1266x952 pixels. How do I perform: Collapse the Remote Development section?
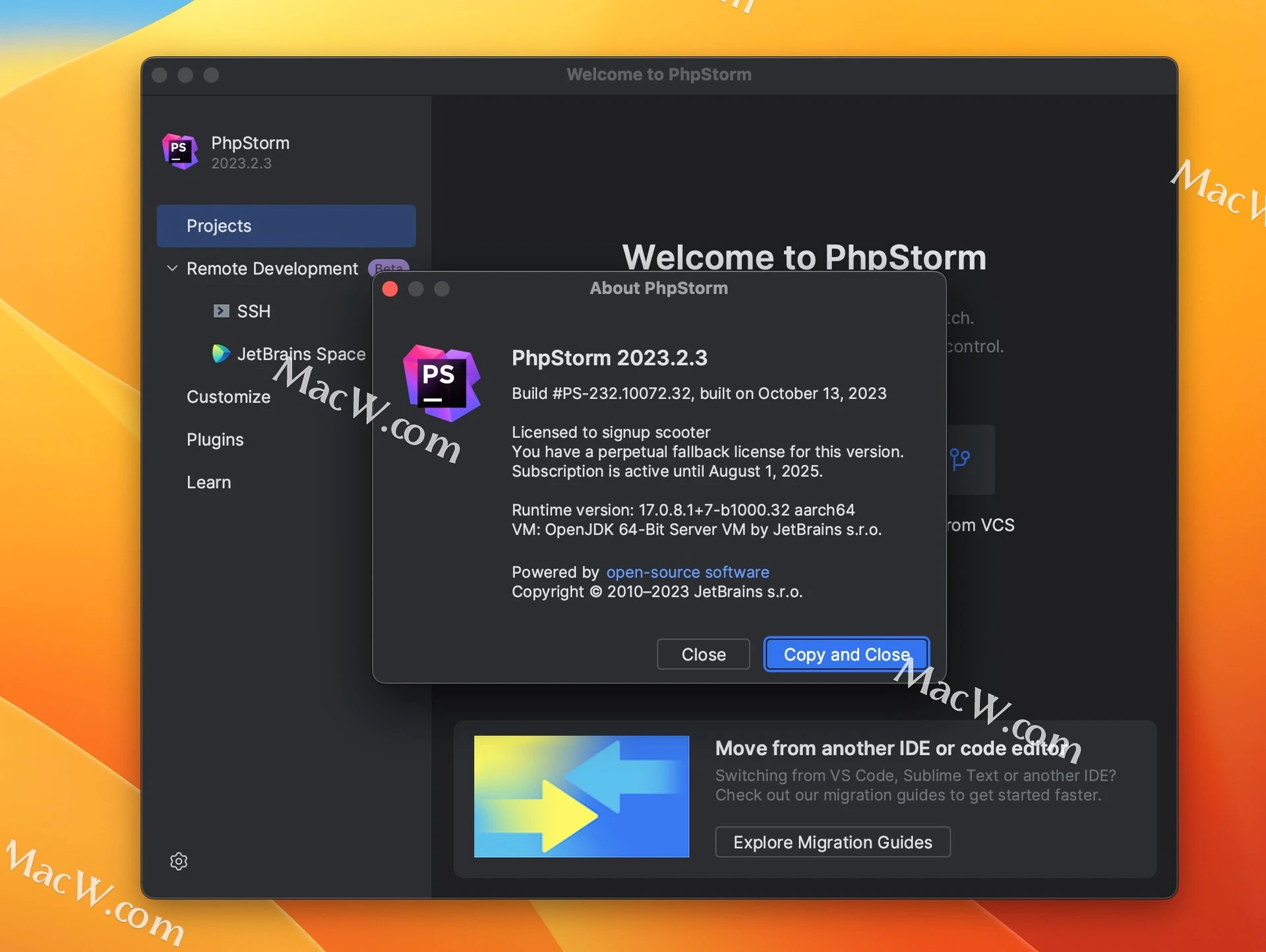coord(172,268)
